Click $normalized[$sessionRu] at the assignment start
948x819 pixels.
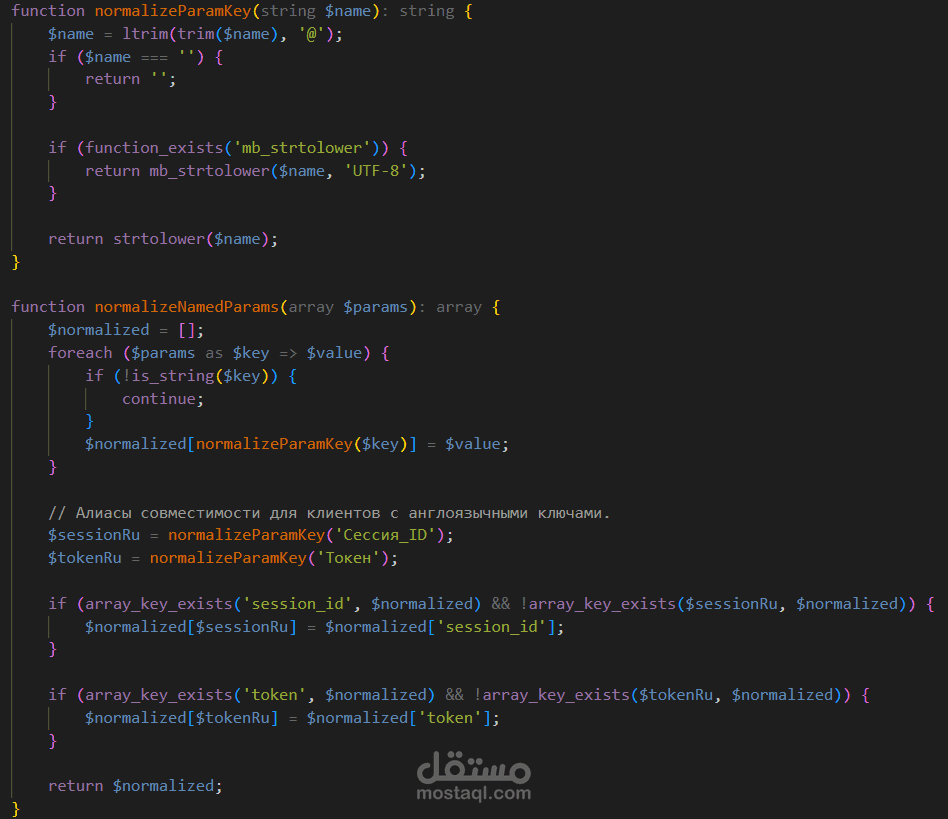coord(191,627)
